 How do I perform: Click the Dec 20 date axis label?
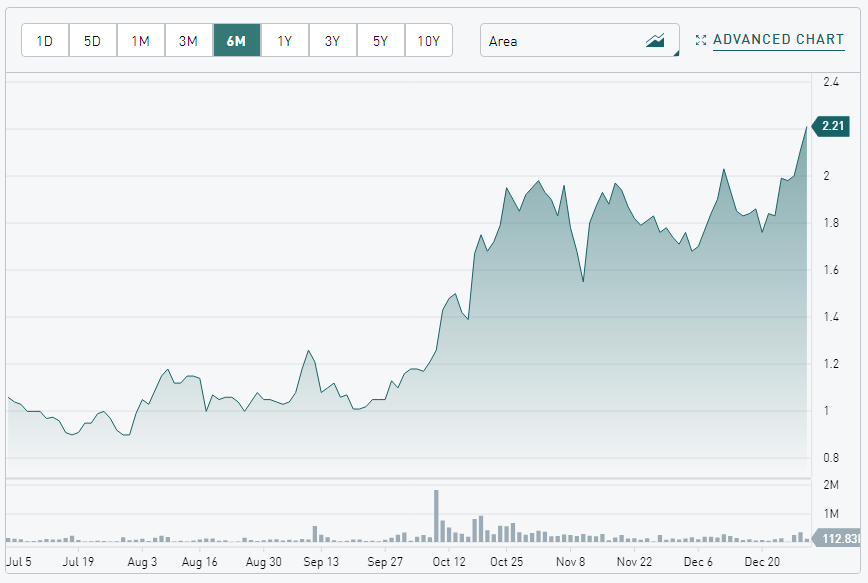[x=762, y=561]
